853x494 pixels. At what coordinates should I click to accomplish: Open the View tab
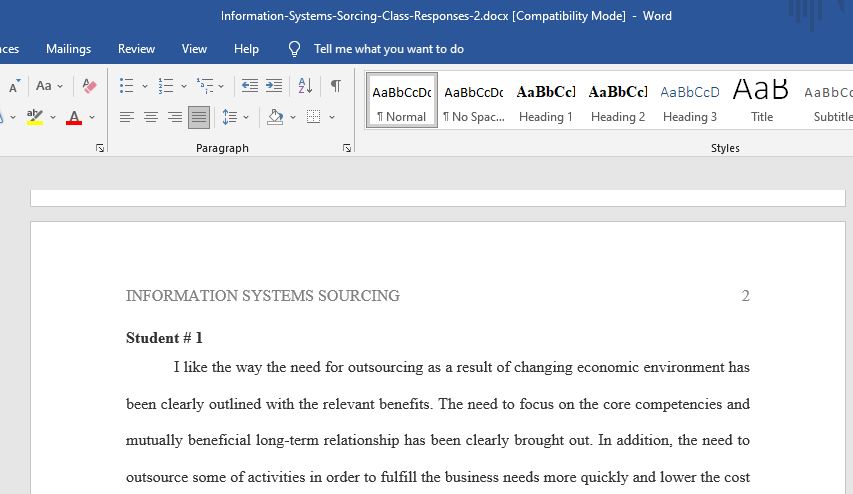point(194,49)
